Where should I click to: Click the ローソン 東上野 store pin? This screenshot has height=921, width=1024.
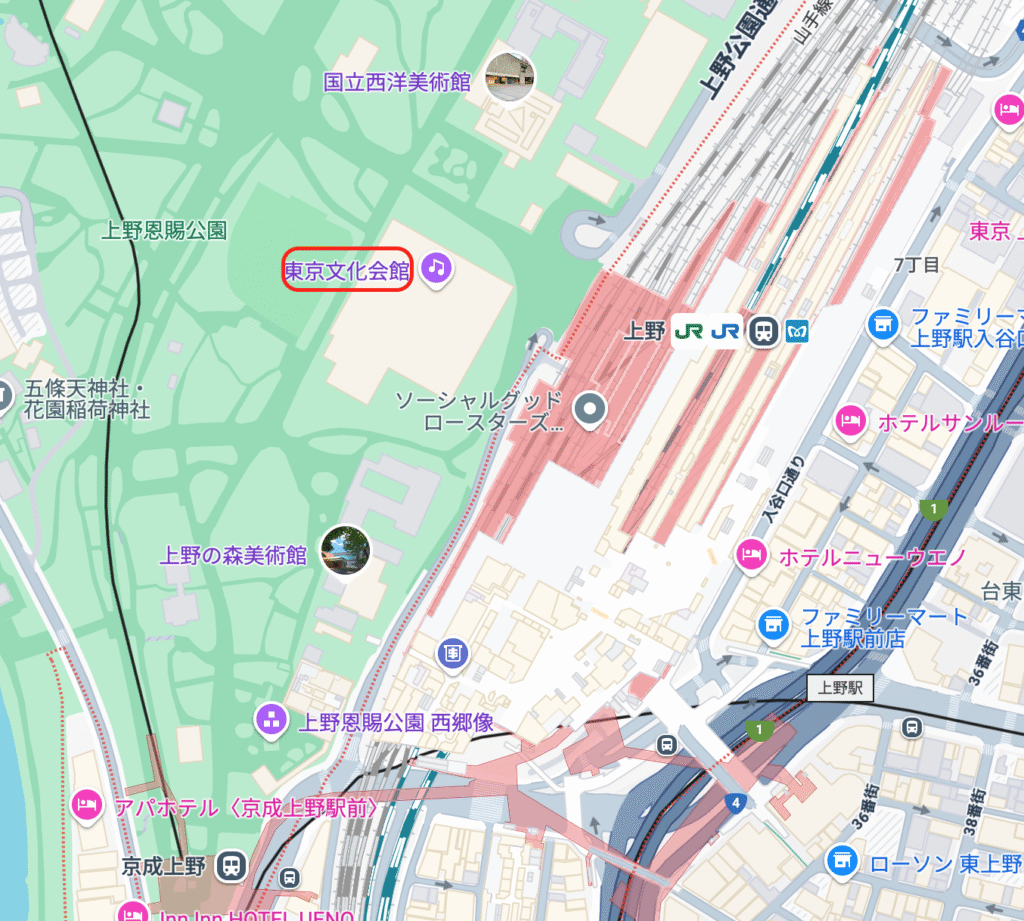point(842,862)
